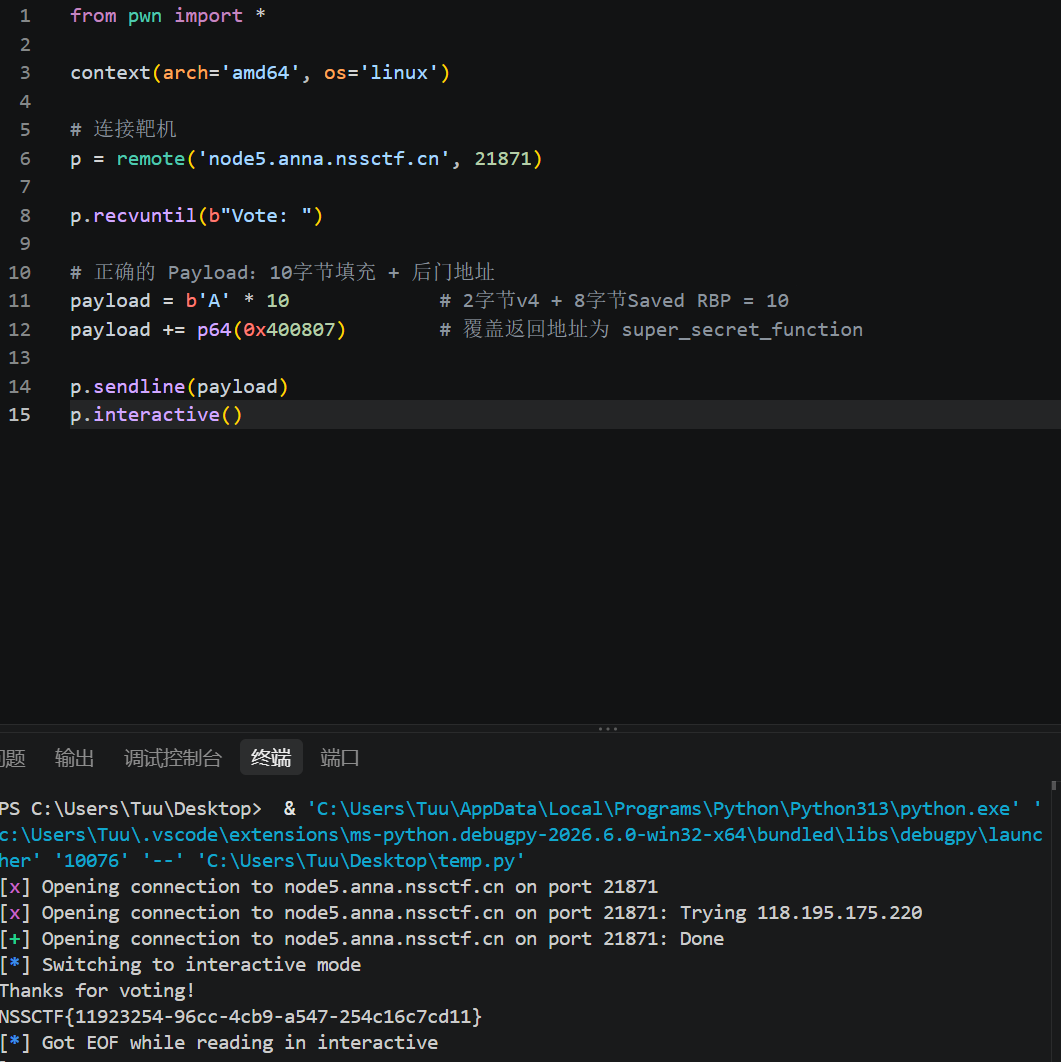
Task: Click the hostname 'node5.anna.nssctf.cn' in the code
Action: point(324,158)
